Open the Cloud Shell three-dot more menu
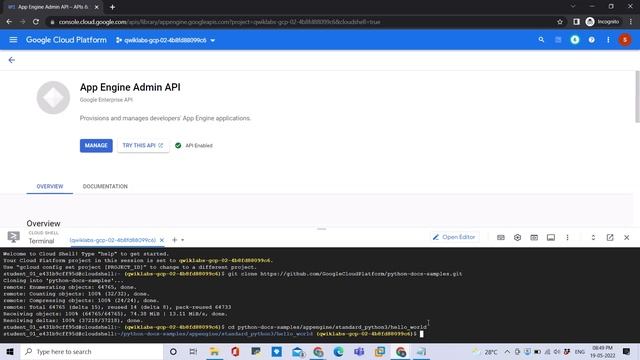The width and height of the screenshot is (640, 360). [x=567, y=238]
